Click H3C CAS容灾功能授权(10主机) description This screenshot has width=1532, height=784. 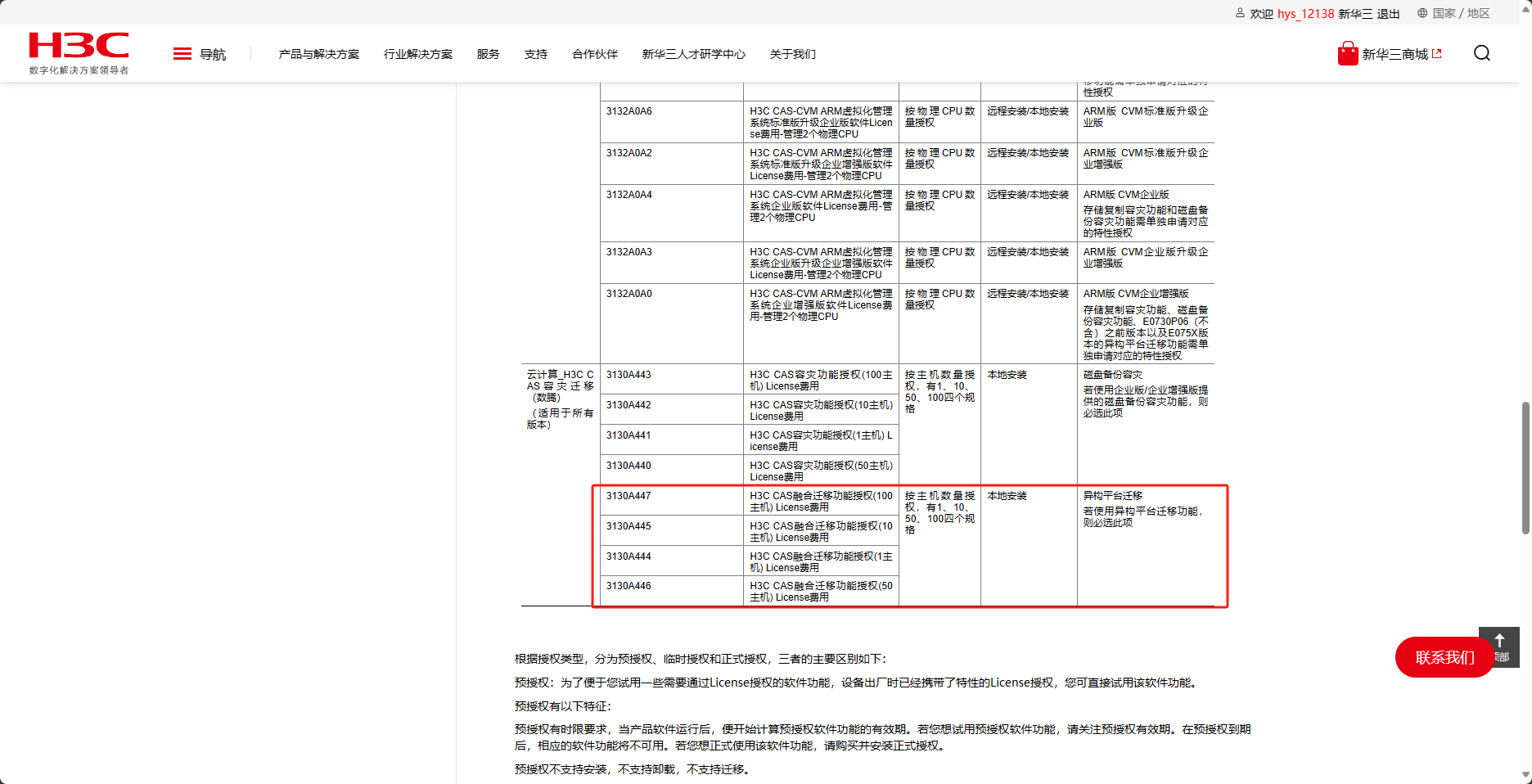(821, 411)
